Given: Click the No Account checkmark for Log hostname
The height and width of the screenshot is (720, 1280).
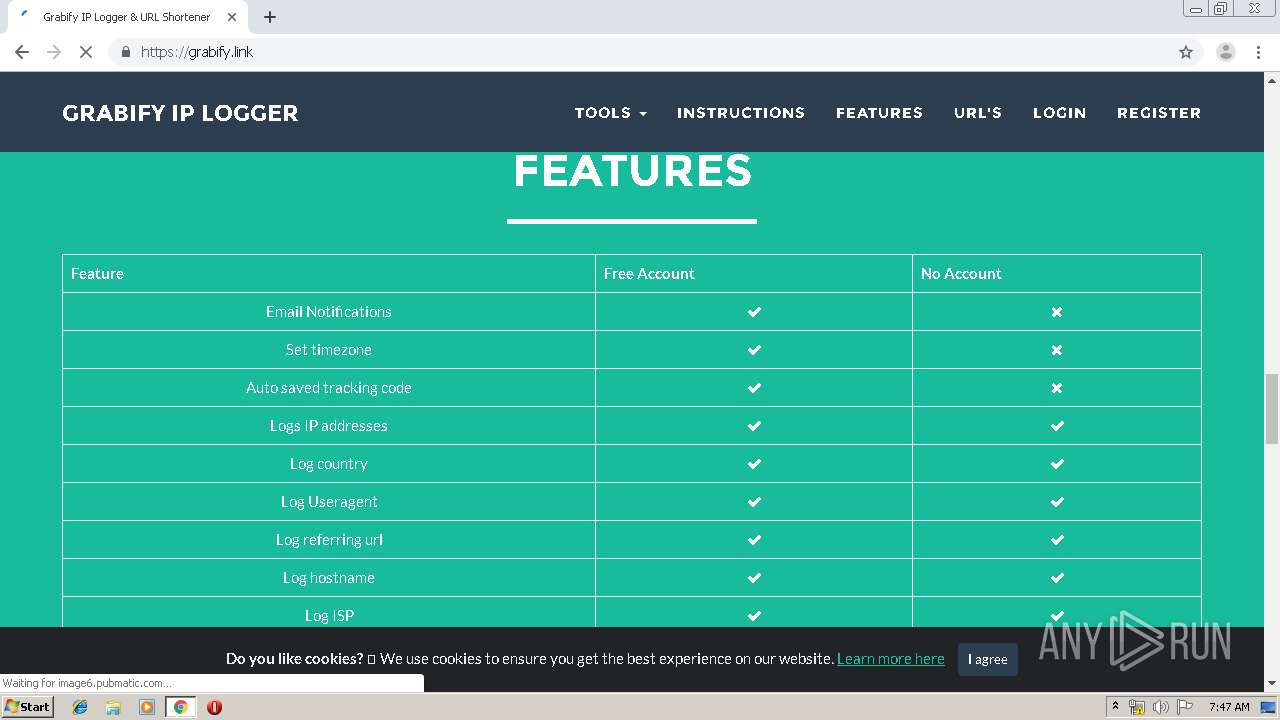Looking at the screenshot, I should (1057, 578).
